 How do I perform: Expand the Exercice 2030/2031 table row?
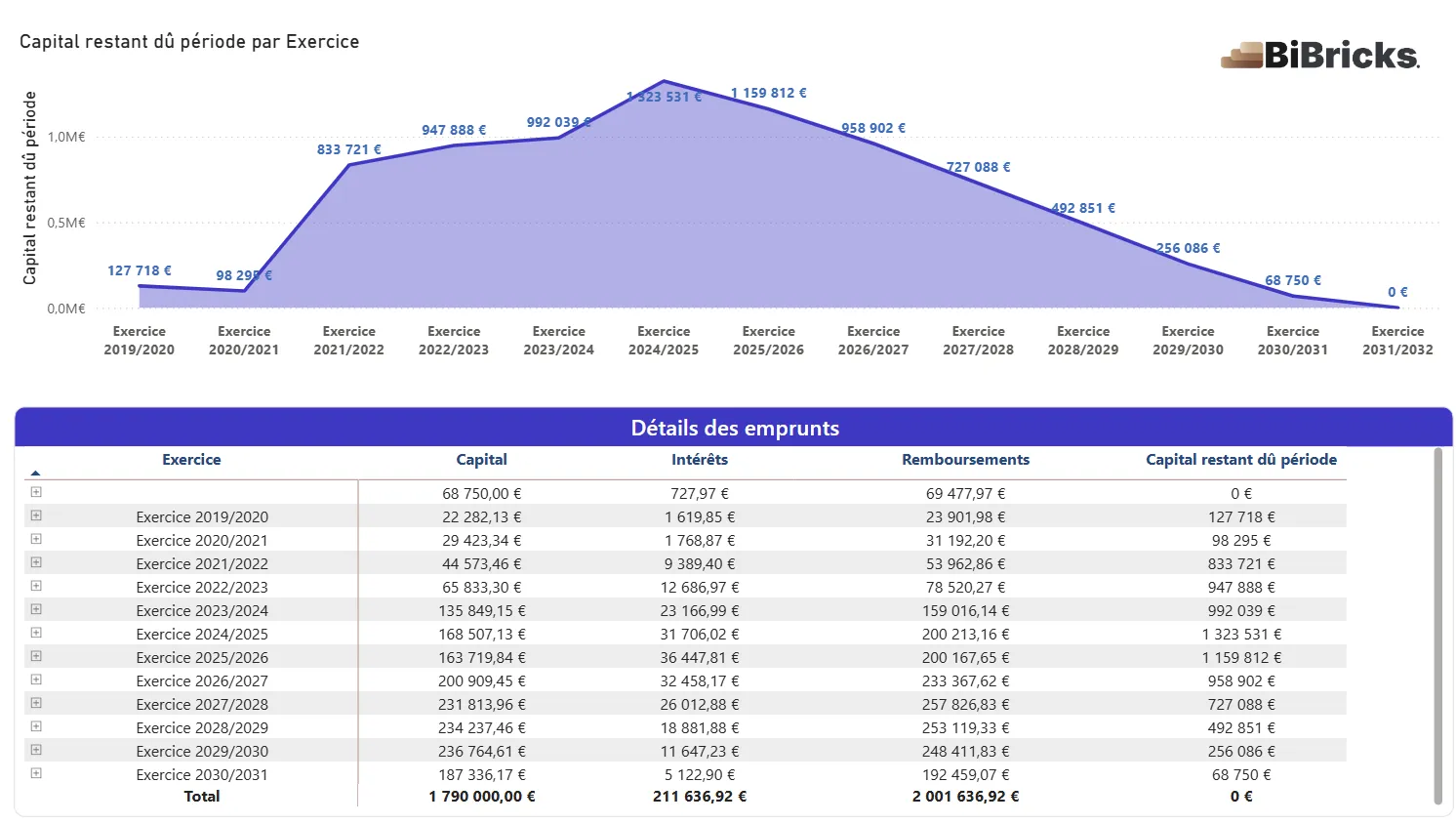coord(36,773)
